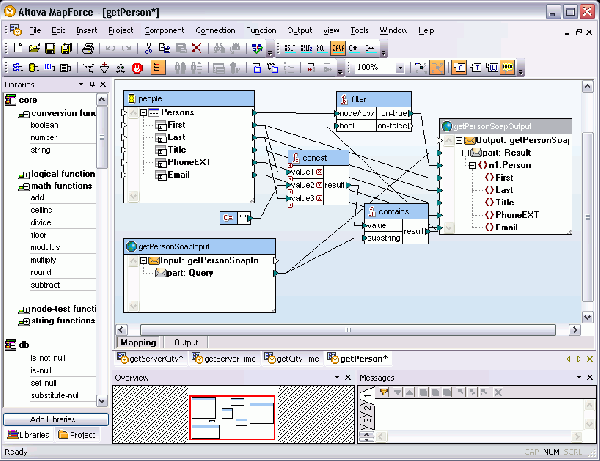Click the red viewport rectangle in Overview
The image size is (600, 461).
232,418
